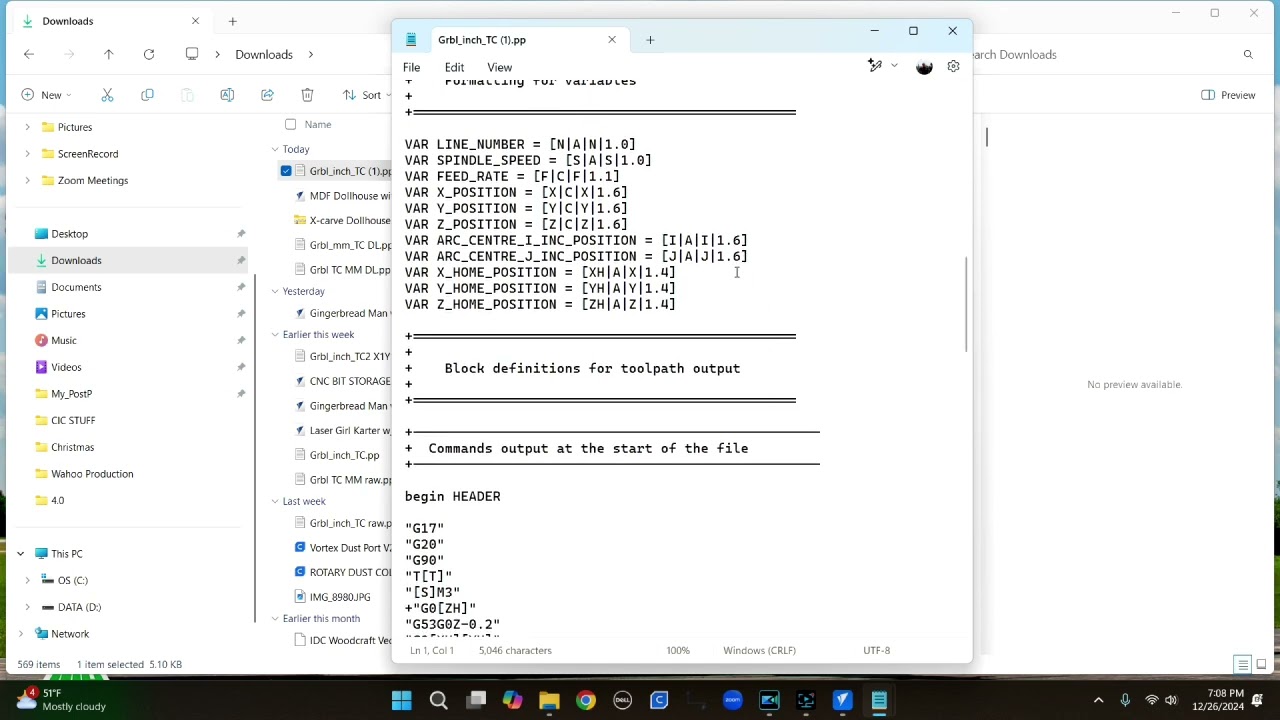Select the IMG_8980.JPG file
Image resolution: width=1280 pixels, height=720 pixels.
pos(340,597)
